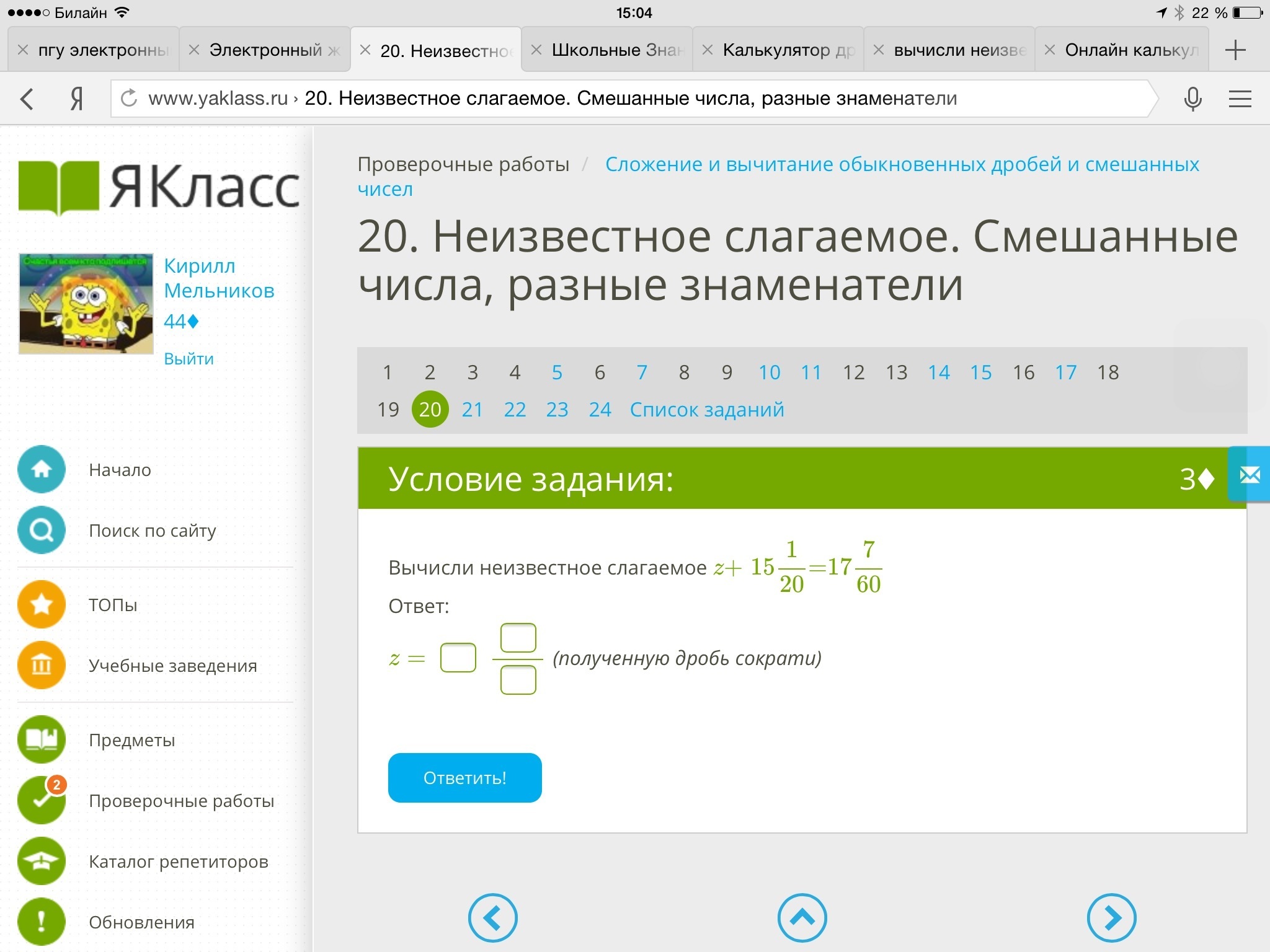
Task: Go to previous task arrow
Action: coord(492,918)
